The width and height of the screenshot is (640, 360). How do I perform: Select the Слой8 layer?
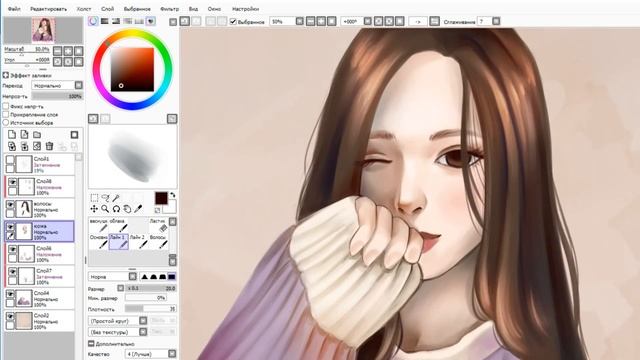point(40,187)
